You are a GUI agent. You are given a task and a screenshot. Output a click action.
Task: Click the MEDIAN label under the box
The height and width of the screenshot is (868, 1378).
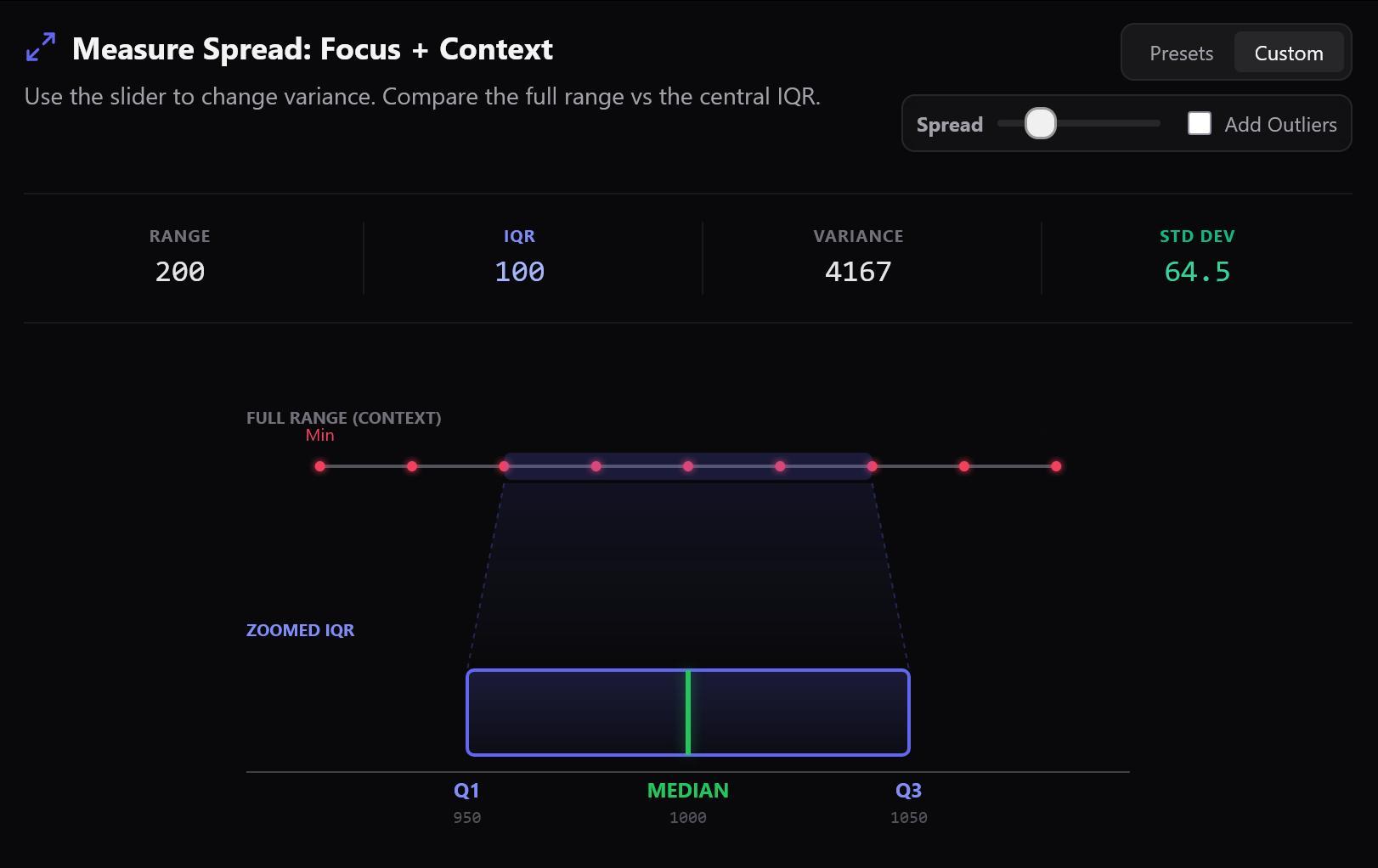pyautogui.click(x=687, y=791)
